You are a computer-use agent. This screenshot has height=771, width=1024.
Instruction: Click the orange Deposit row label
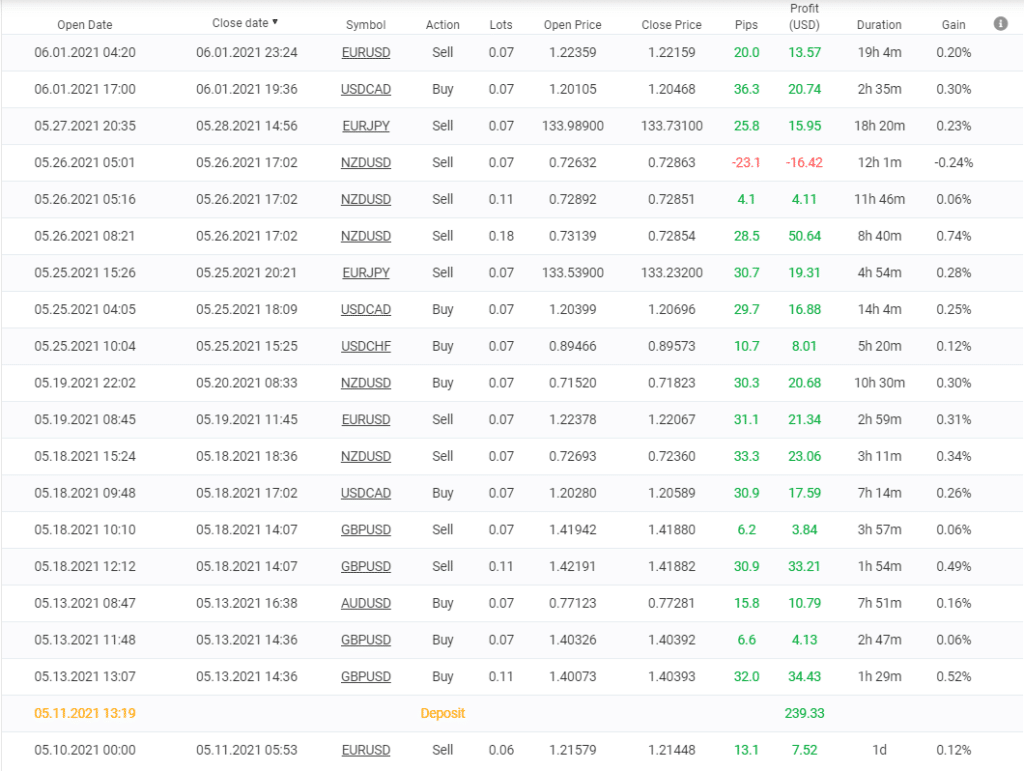click(442, 714)
